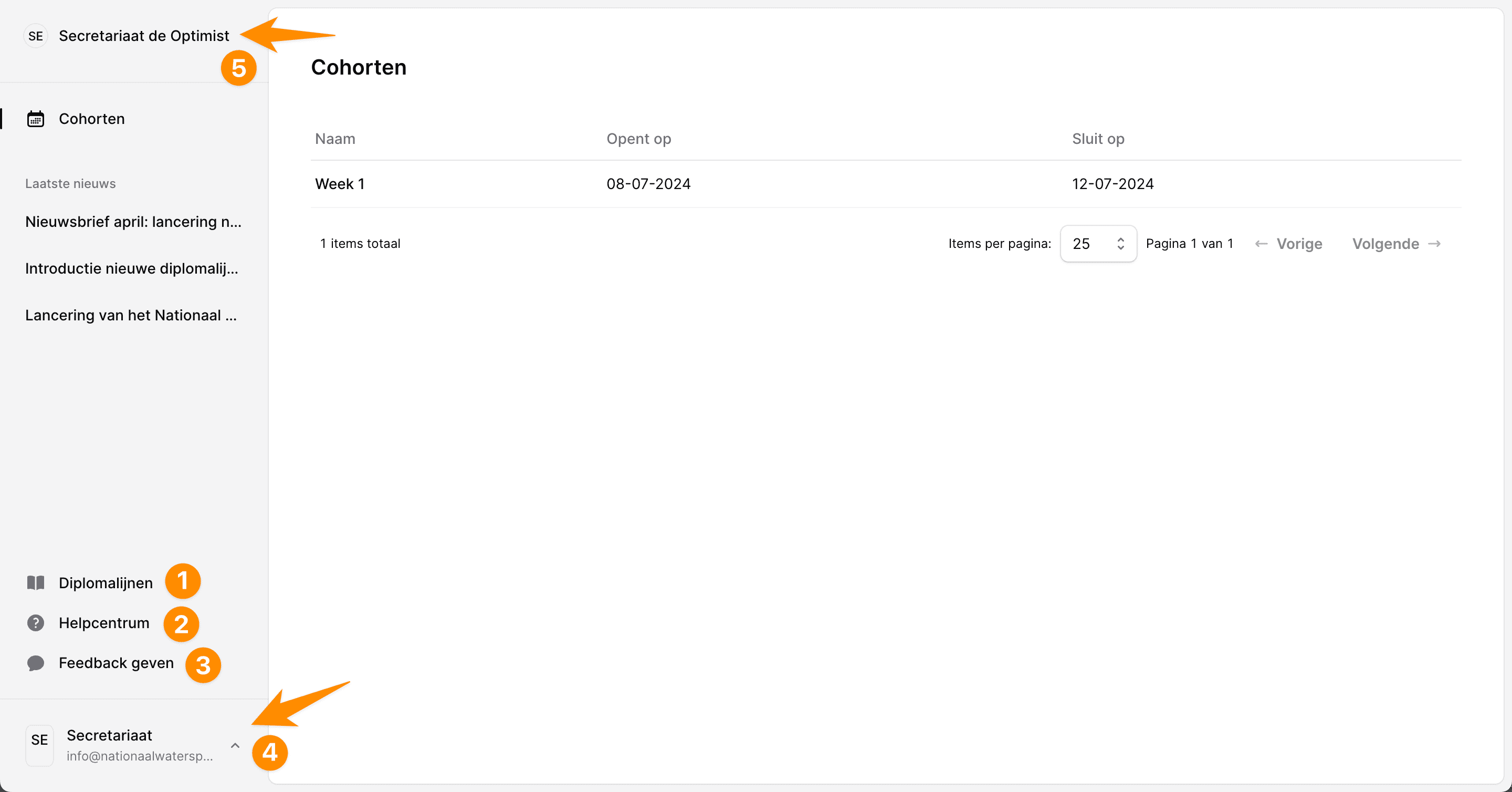Click the Opent op column header

point(638,139)
